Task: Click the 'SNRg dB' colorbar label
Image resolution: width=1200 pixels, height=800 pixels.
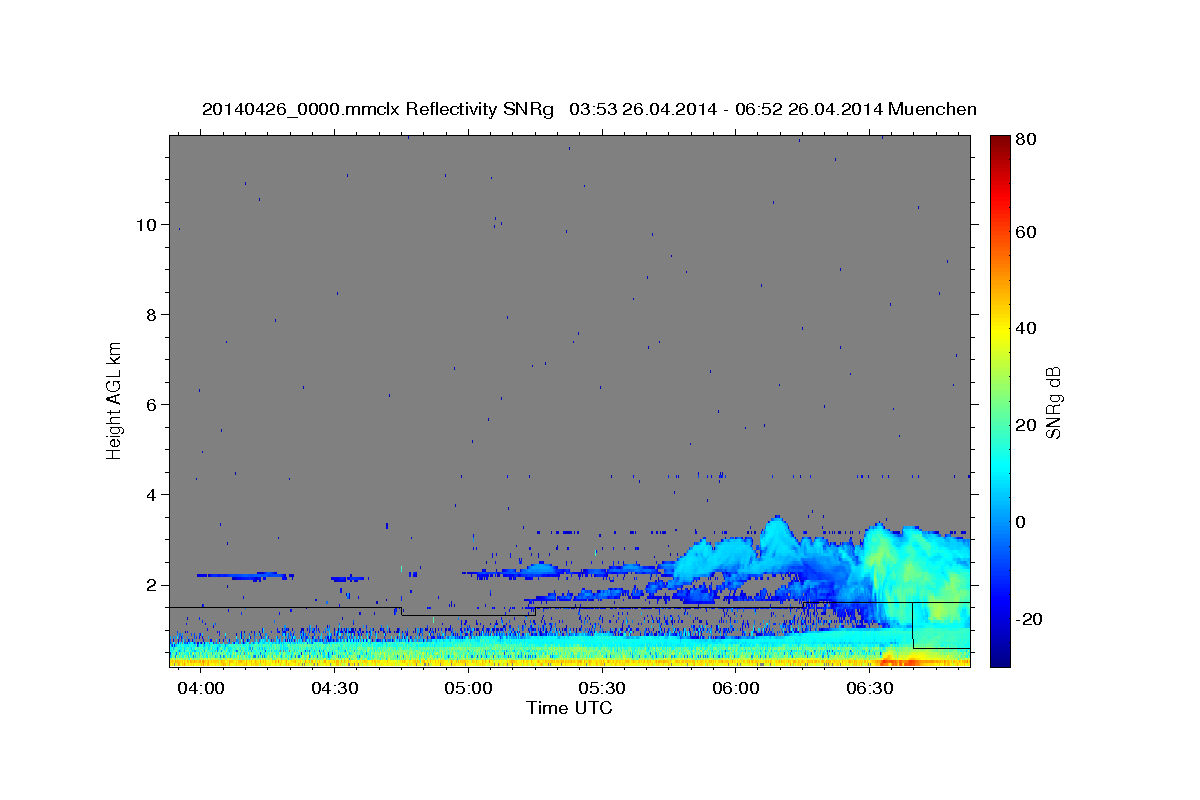Action: point(1054,403)
